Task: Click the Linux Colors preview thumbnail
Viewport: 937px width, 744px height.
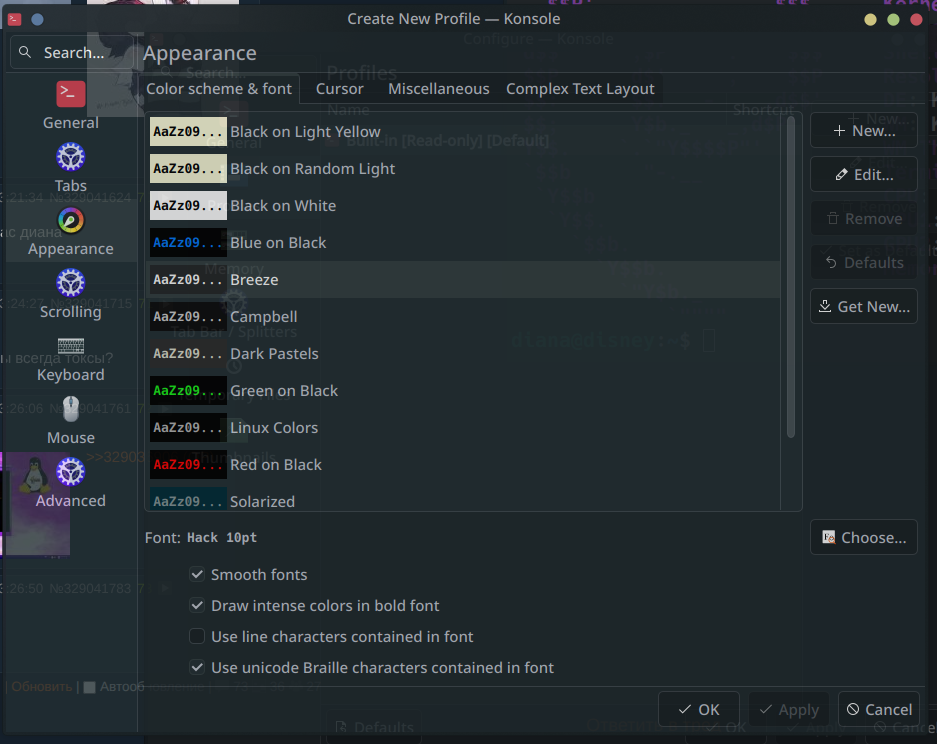Action: click(188, 428)
